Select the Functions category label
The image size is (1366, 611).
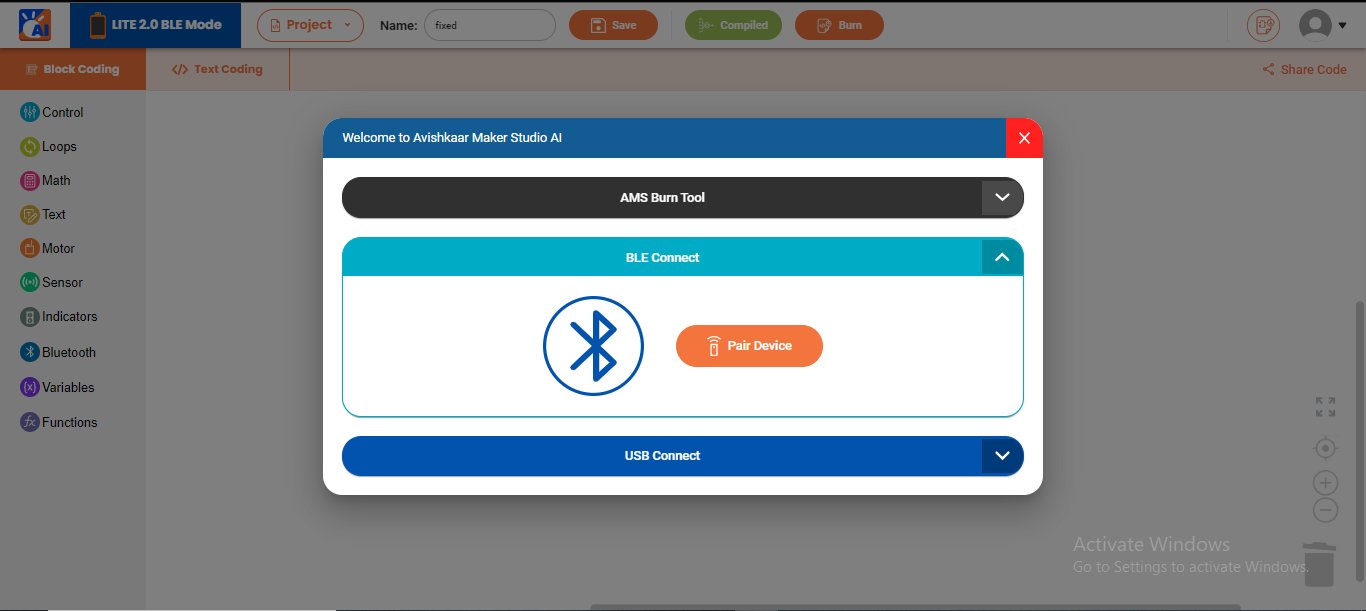pyautogui.click(x=70, y=422)
